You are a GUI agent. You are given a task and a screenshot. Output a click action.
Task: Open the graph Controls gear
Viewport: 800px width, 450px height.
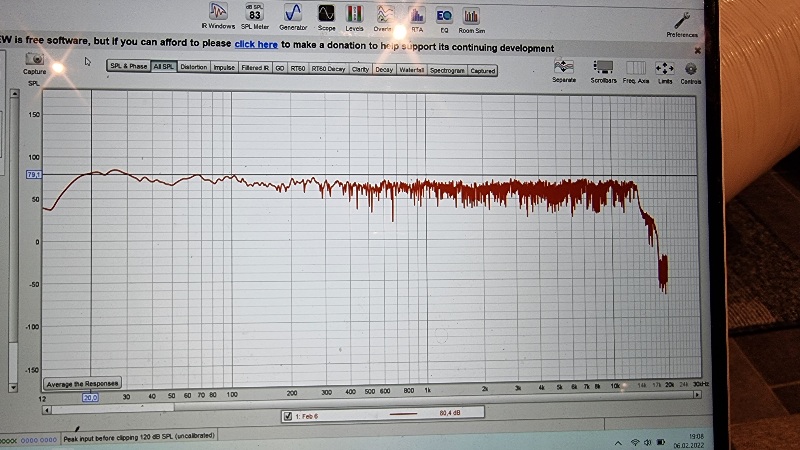tap(691, 68)
